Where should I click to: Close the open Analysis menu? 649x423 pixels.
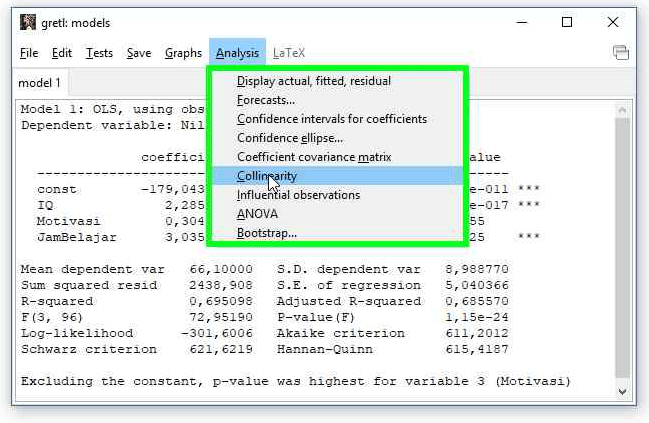(x=237, y=53)
